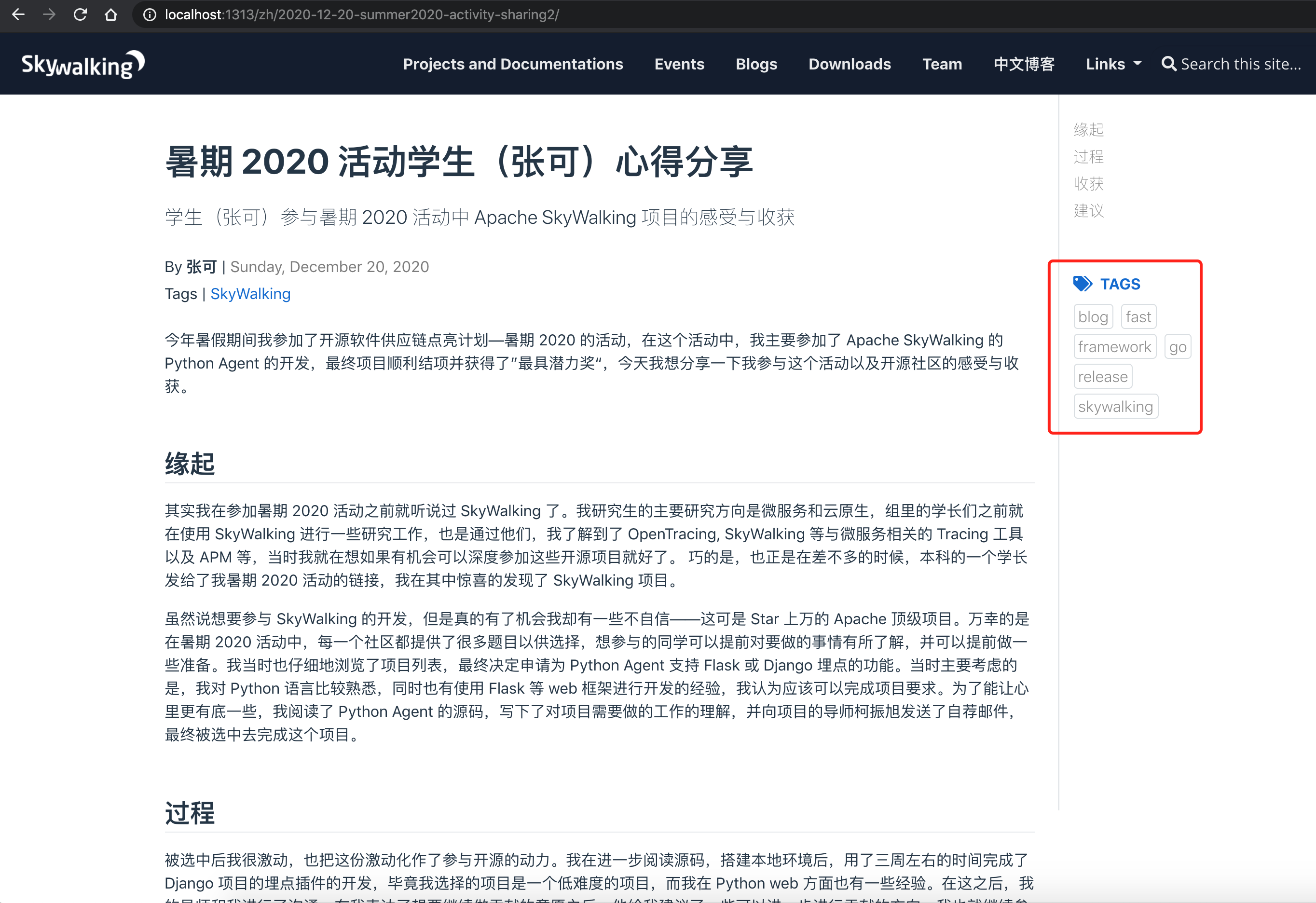Image resolution: width=1316 pixels, height=903 pixels.
Task: Click the TAGS label icon
Action: tap(1082, 284)
